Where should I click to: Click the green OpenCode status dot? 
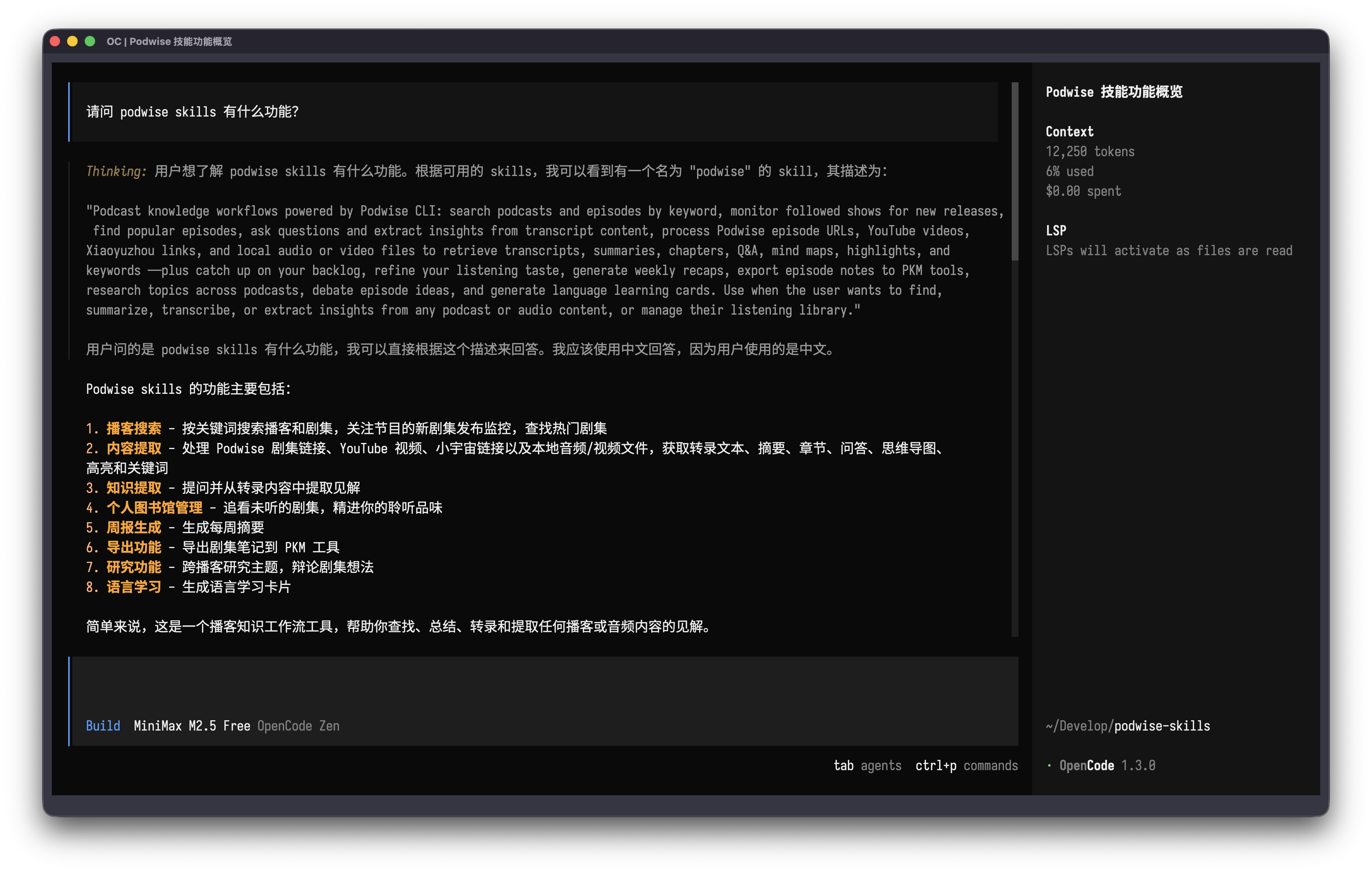click(x=1049, y=765)
